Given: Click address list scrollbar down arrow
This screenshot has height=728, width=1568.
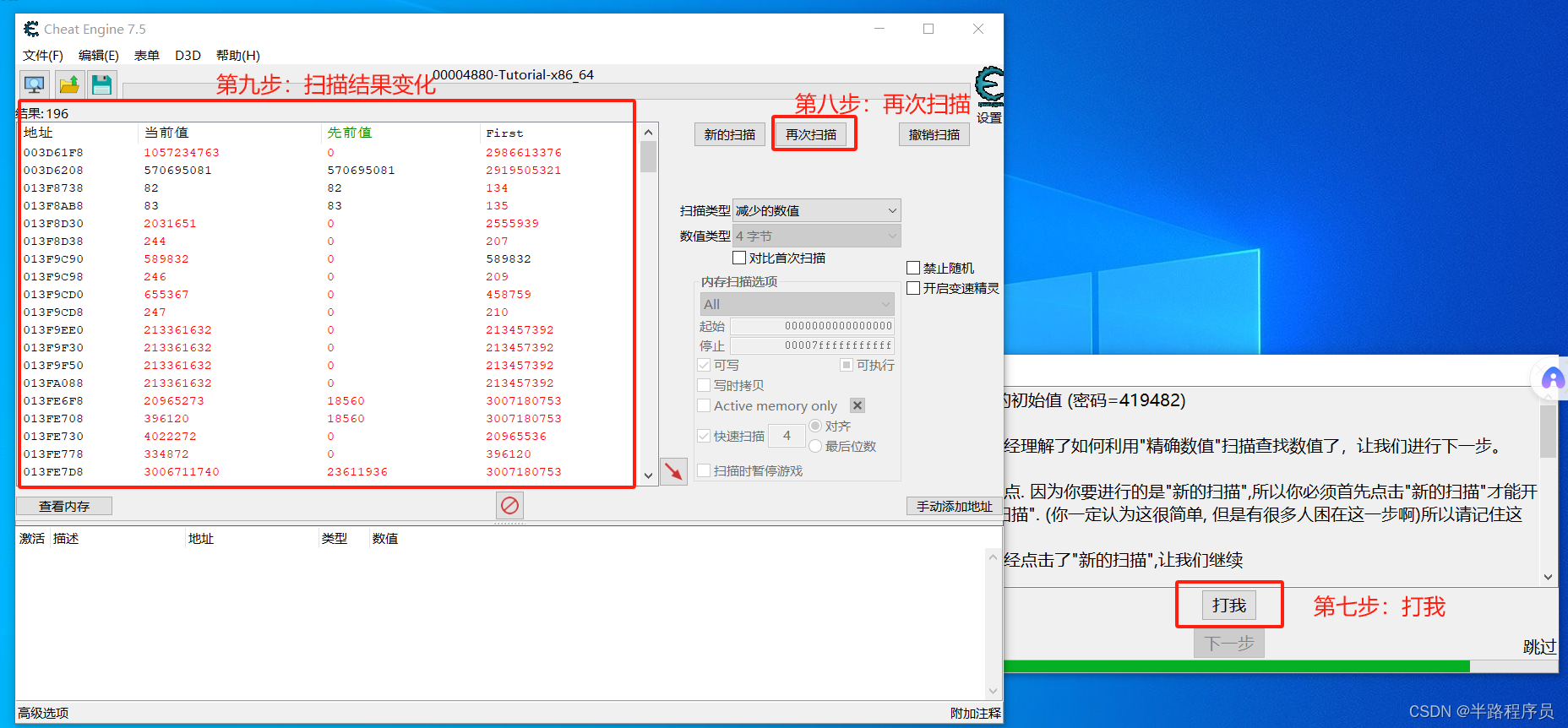Looking at the screenshot, I should 993,691.
